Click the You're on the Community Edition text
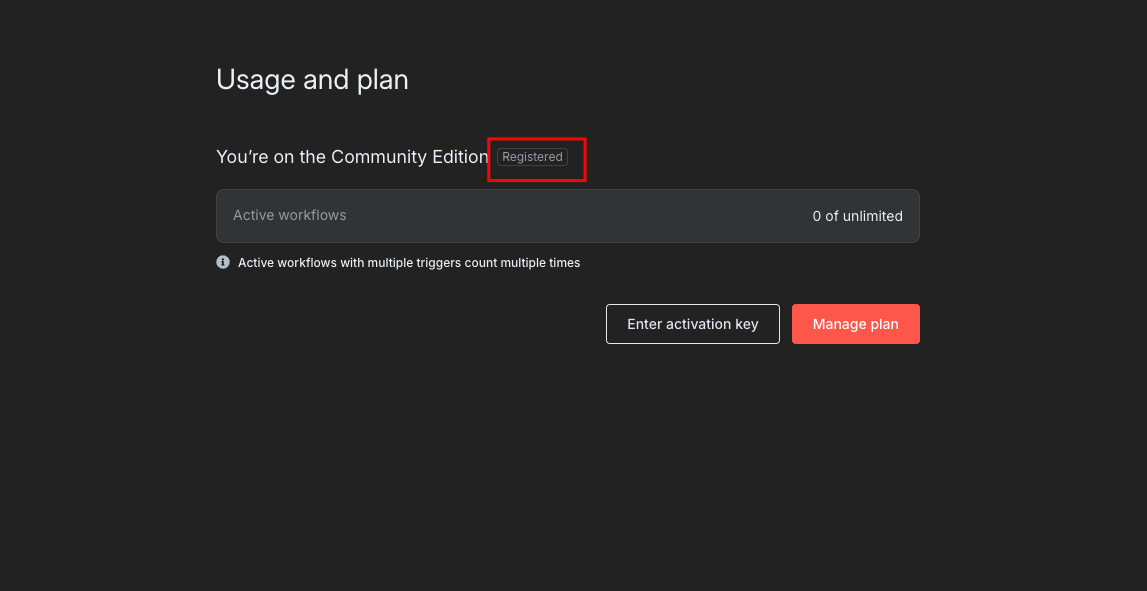Image resolution: width=1147 pixels, height=591 pixels. (x=353, y=157)
